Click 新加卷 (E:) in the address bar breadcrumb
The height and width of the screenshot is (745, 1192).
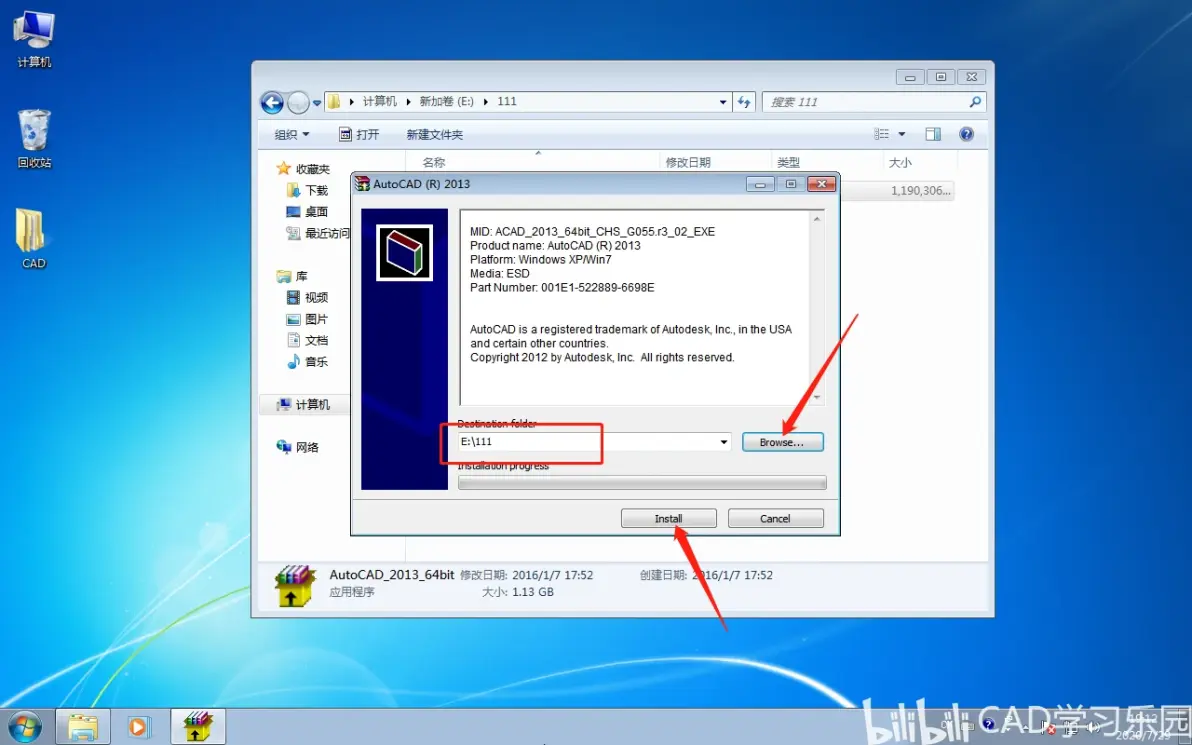coord(446,102)
